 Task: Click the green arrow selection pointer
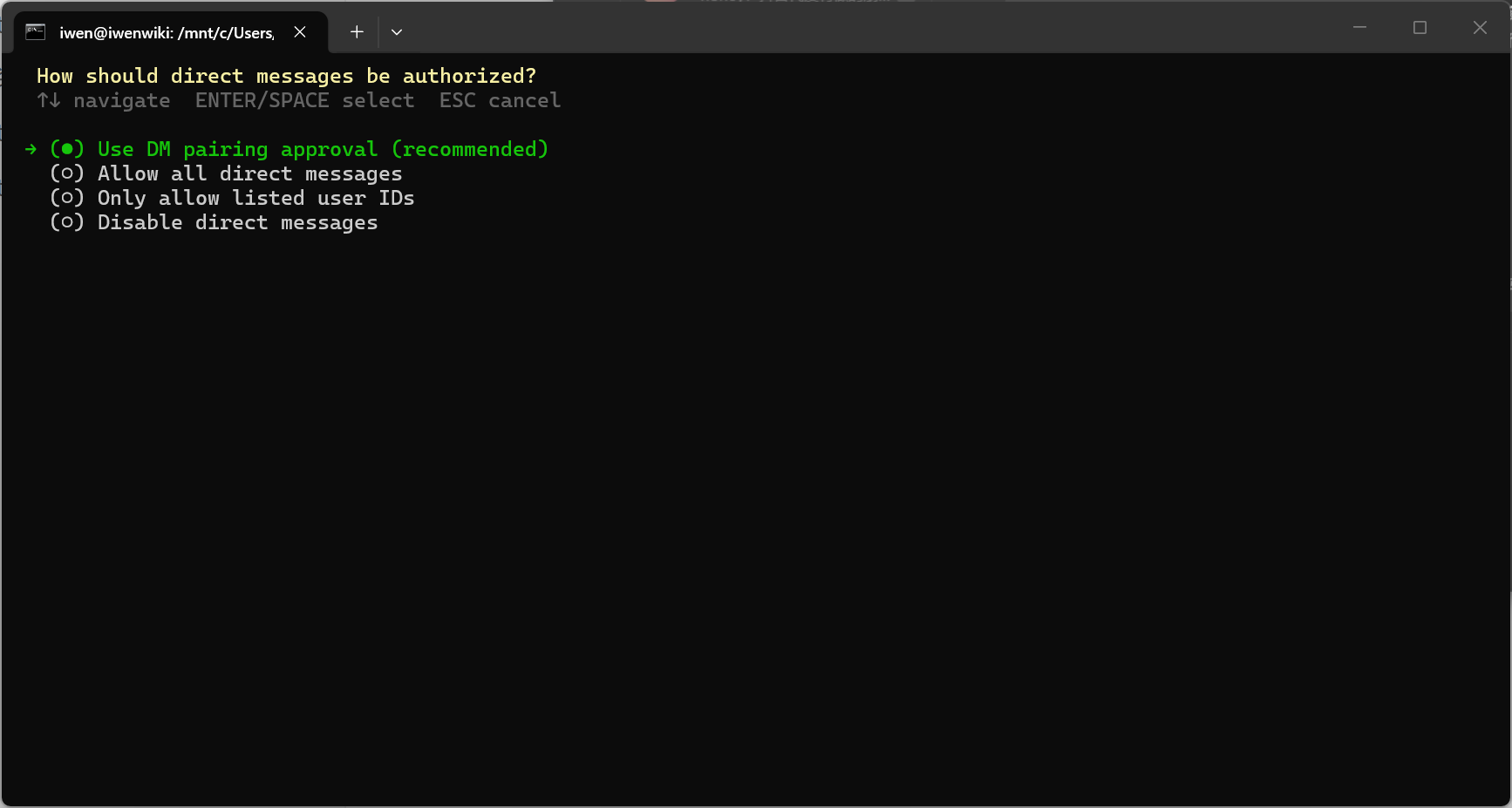click(x=31, y=149)
